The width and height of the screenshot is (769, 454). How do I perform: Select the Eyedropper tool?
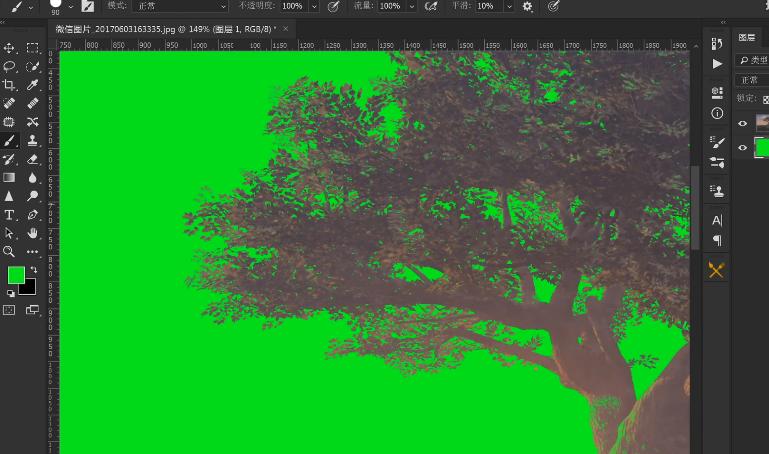point(32,85)
